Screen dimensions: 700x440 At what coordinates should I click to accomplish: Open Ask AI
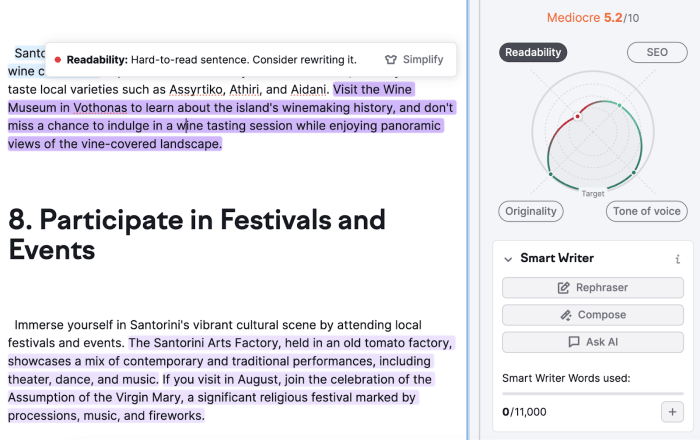coord(592,342)
